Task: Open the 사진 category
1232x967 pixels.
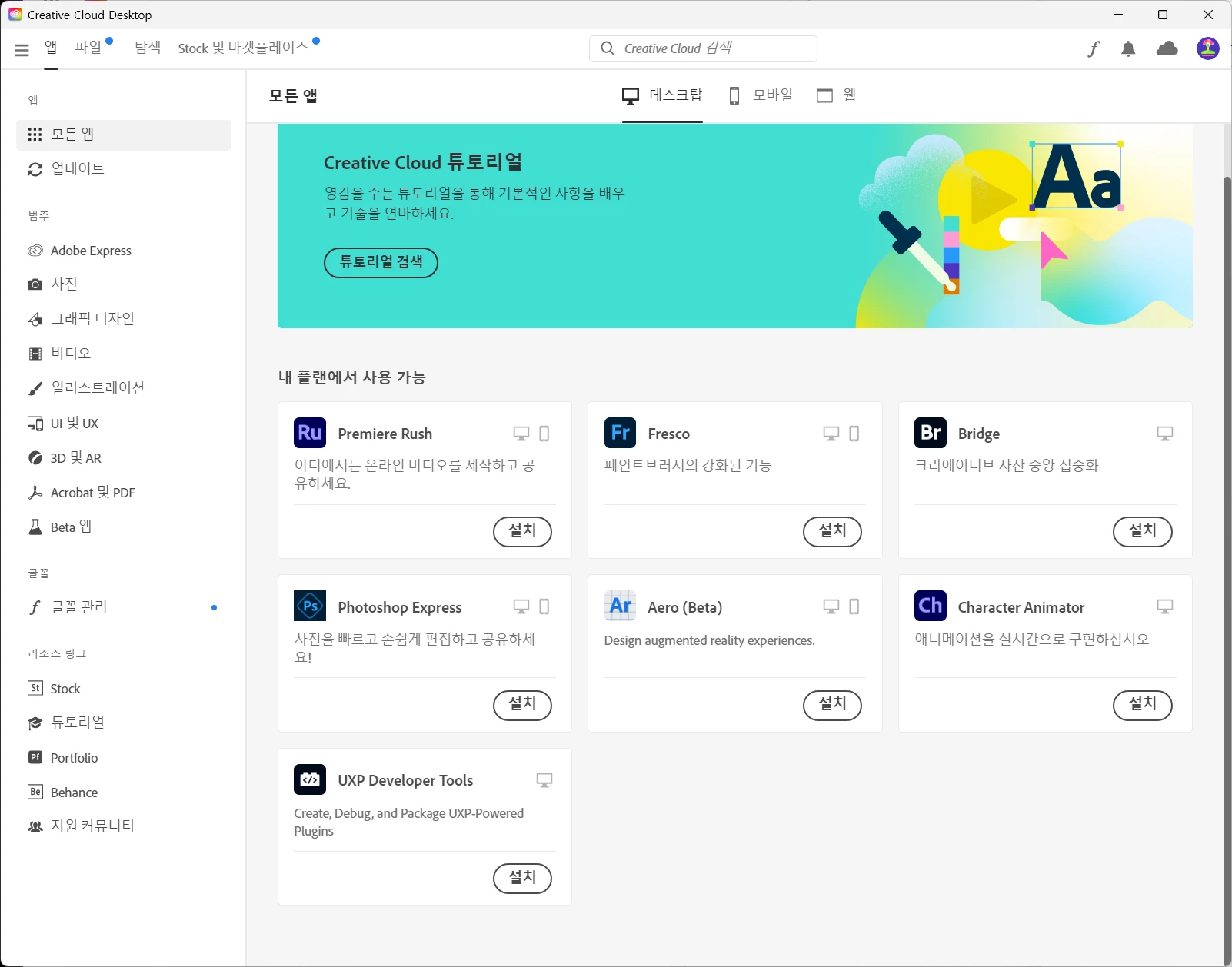Action: 124,284
